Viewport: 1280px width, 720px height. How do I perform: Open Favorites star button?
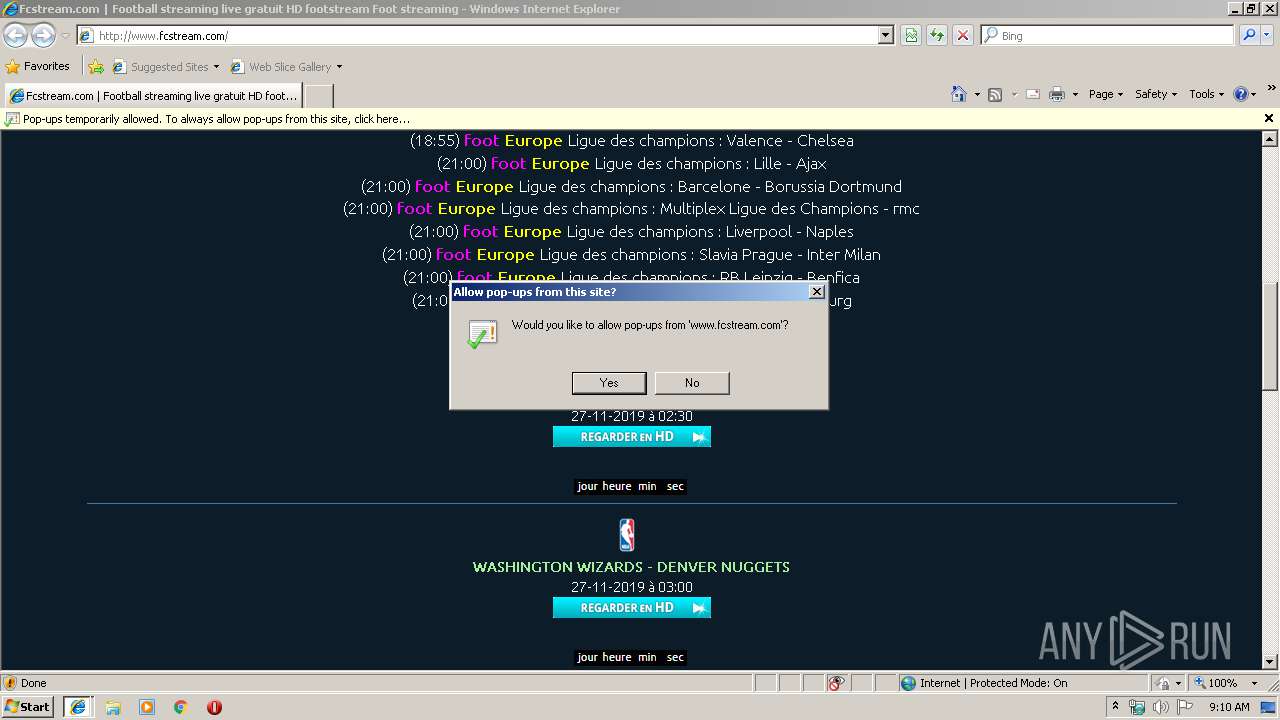click(x=38, y=66)
